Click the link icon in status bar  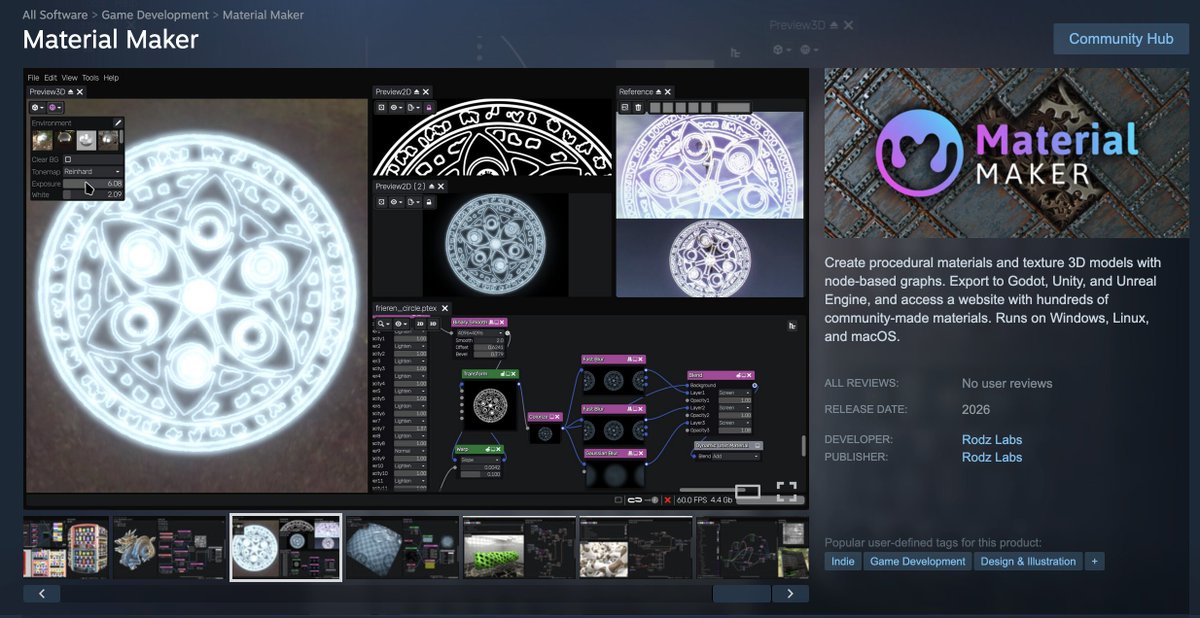635,500
